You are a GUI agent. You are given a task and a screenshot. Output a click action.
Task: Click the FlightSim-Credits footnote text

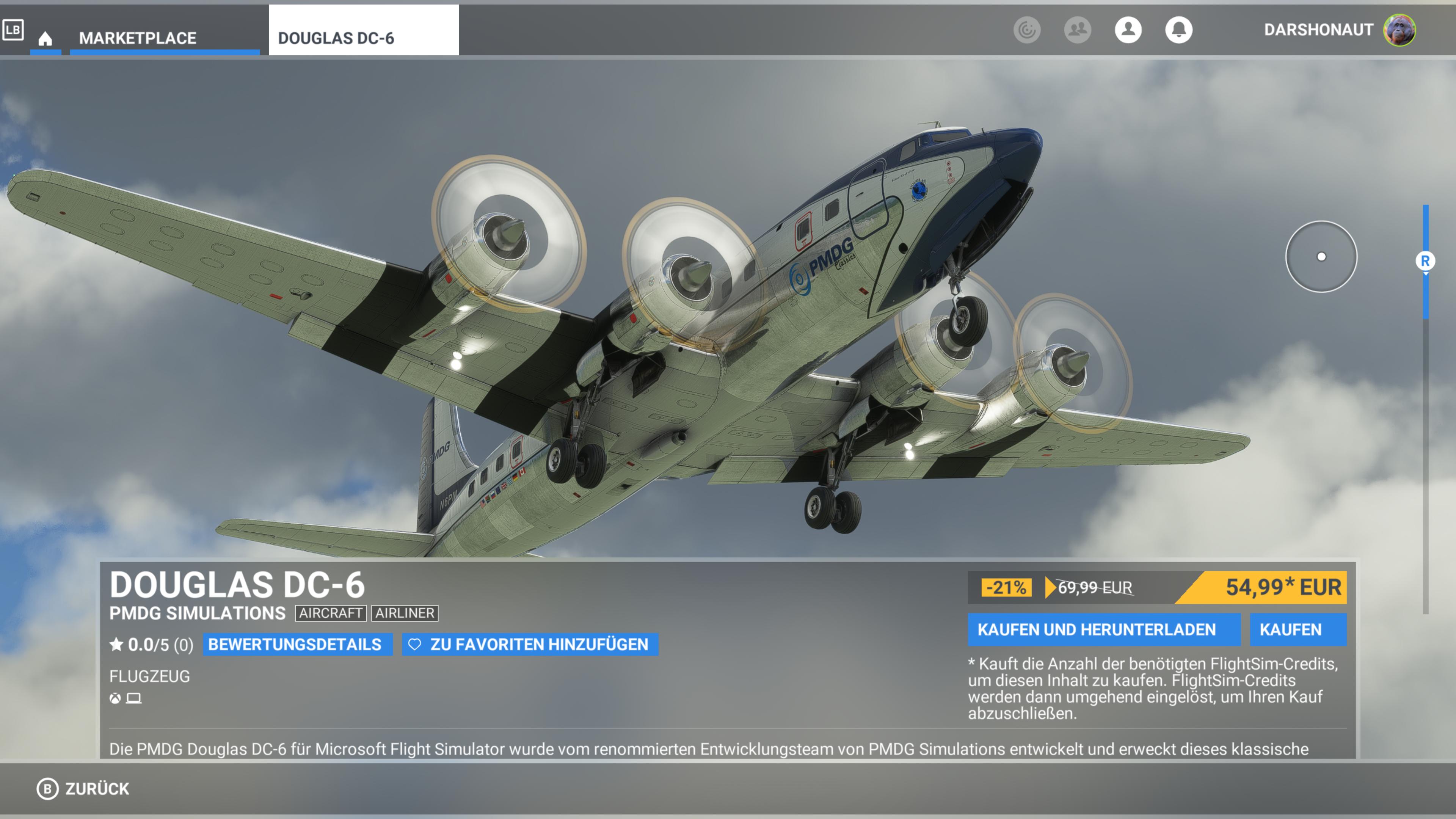pos(1153,689)
